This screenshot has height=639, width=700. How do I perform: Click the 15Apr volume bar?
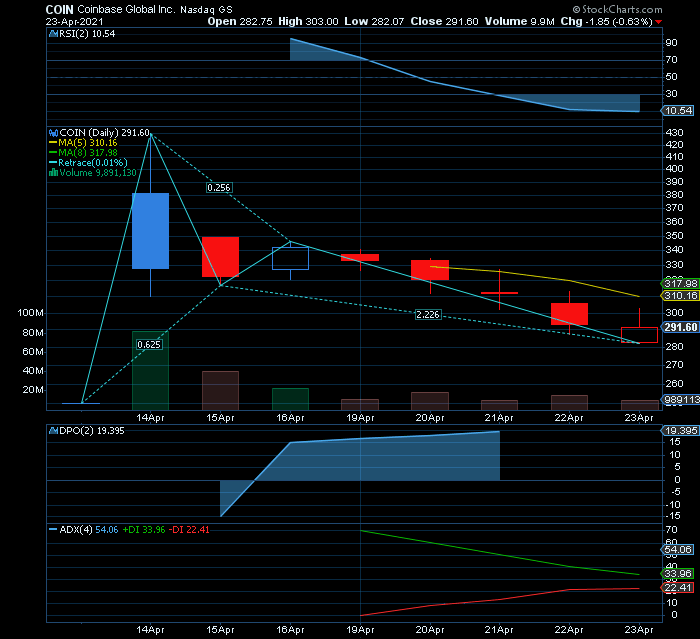tap(221, 391)
